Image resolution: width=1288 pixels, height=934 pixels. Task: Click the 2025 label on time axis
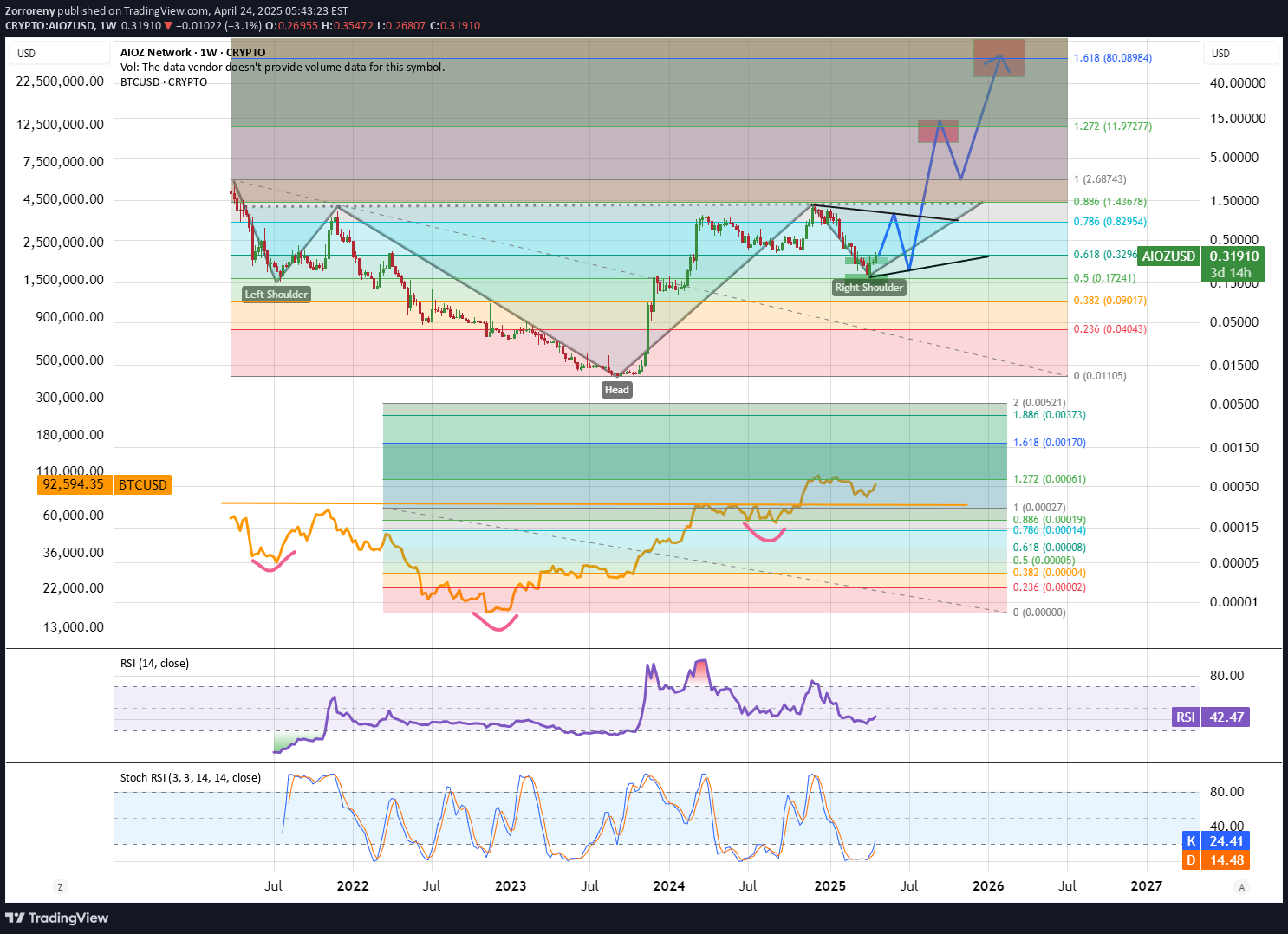pyautogui.click(x=830, y=885)
